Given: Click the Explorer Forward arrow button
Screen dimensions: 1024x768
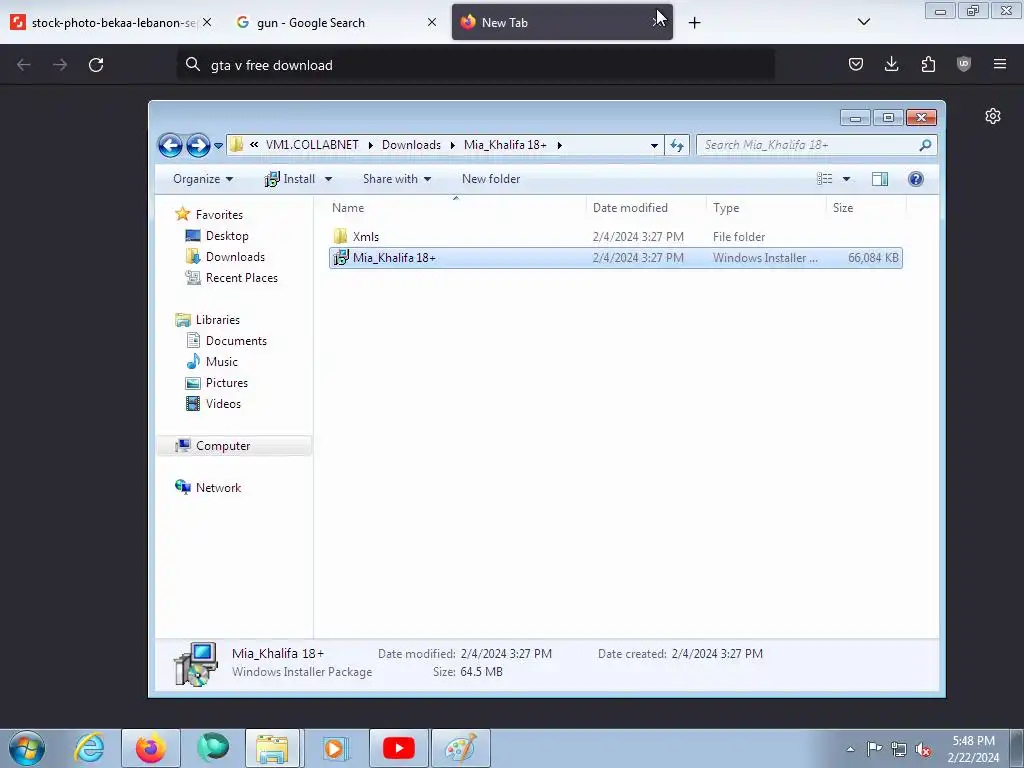Looking at the screenshot, I should pos(198,145).
